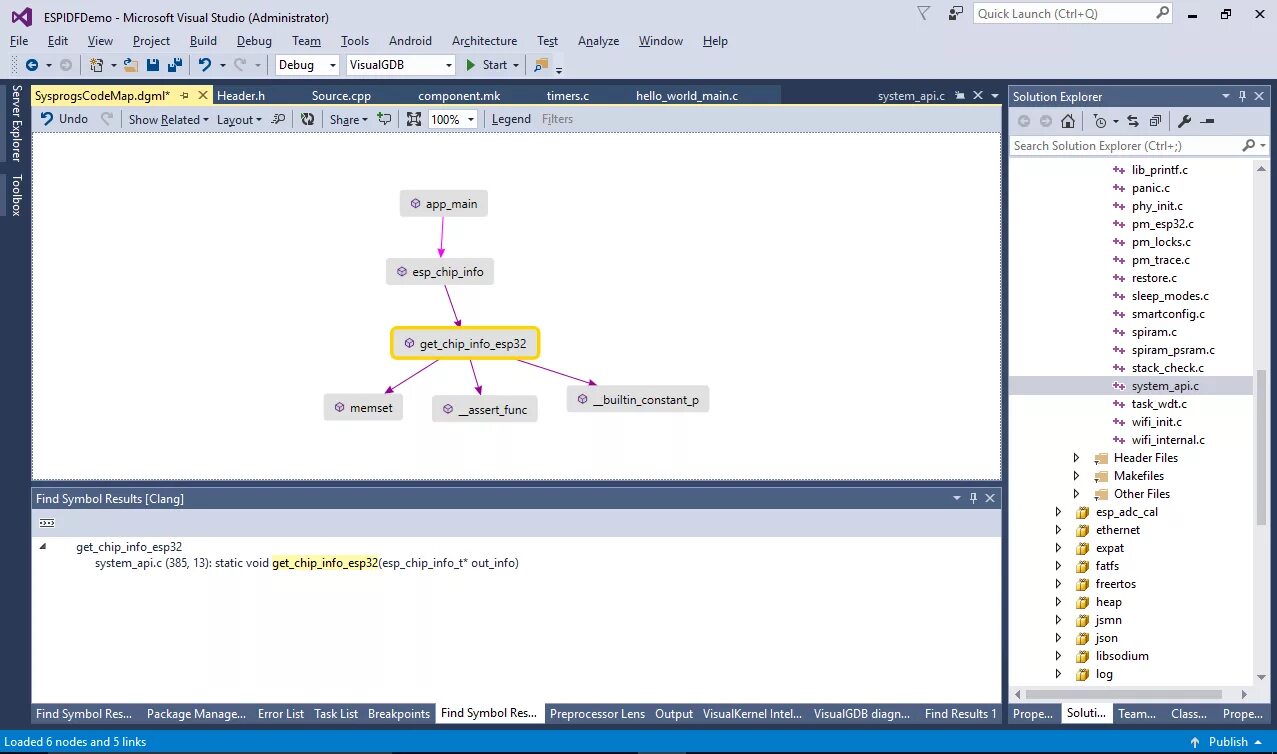The image size is (1277, 754).
Task: Switch to the Preprocessor Lens tab
Action: pyautogui.click(x=597, y=714)
